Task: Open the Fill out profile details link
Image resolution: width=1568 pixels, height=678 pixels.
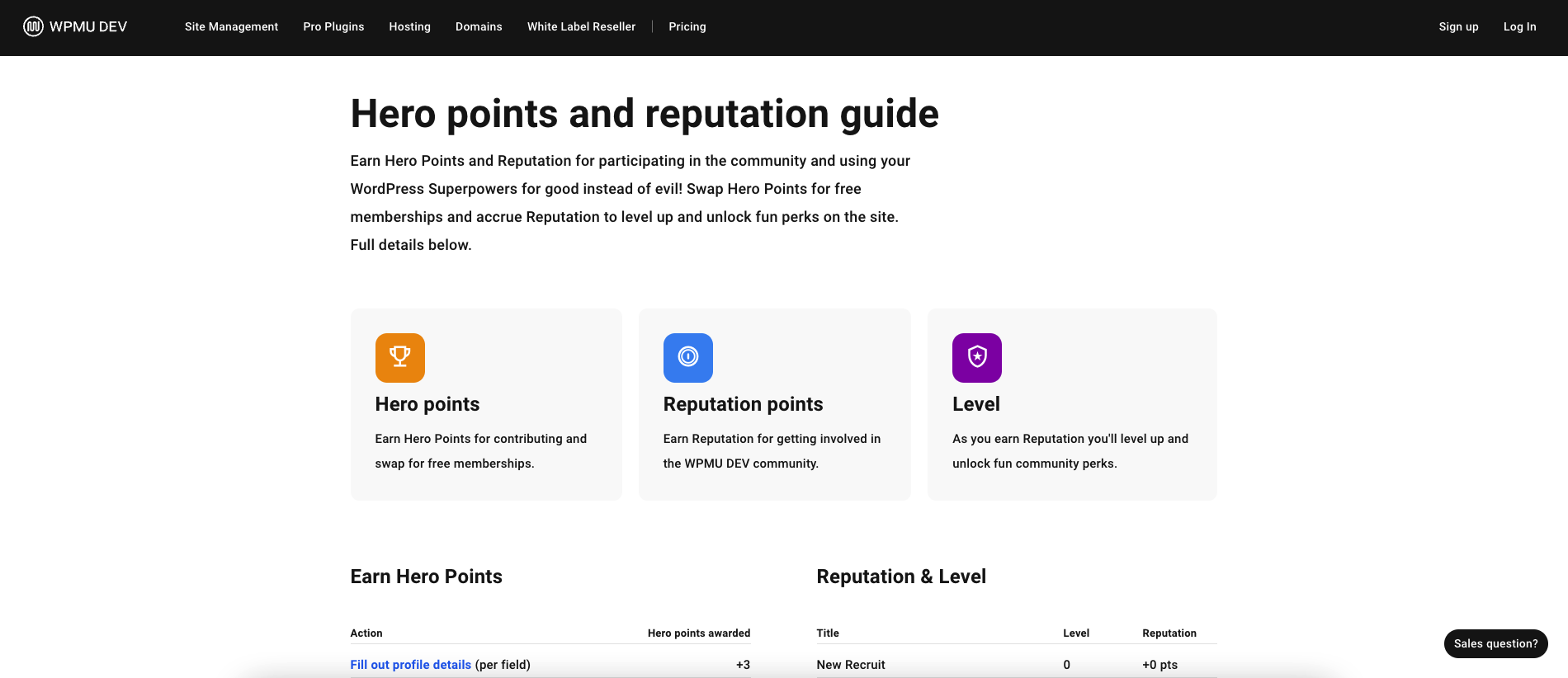Action: tap(411, 665)
